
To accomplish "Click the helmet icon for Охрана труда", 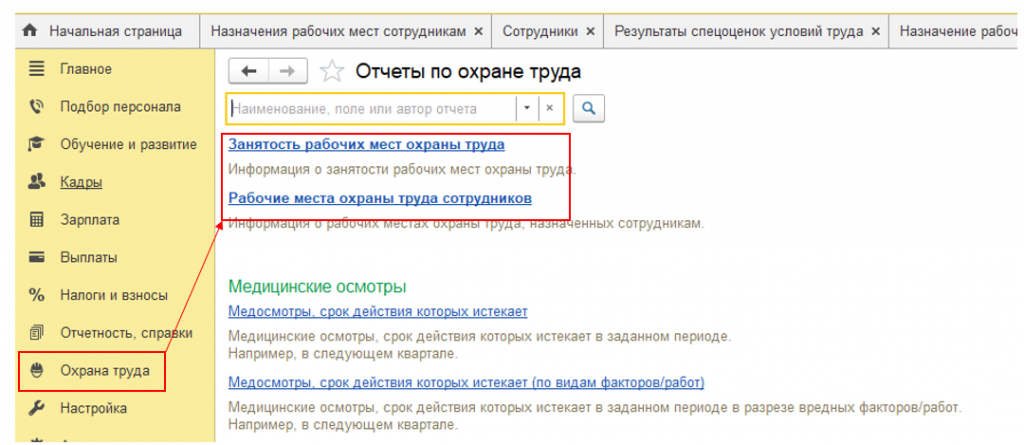I will (37, 371).
